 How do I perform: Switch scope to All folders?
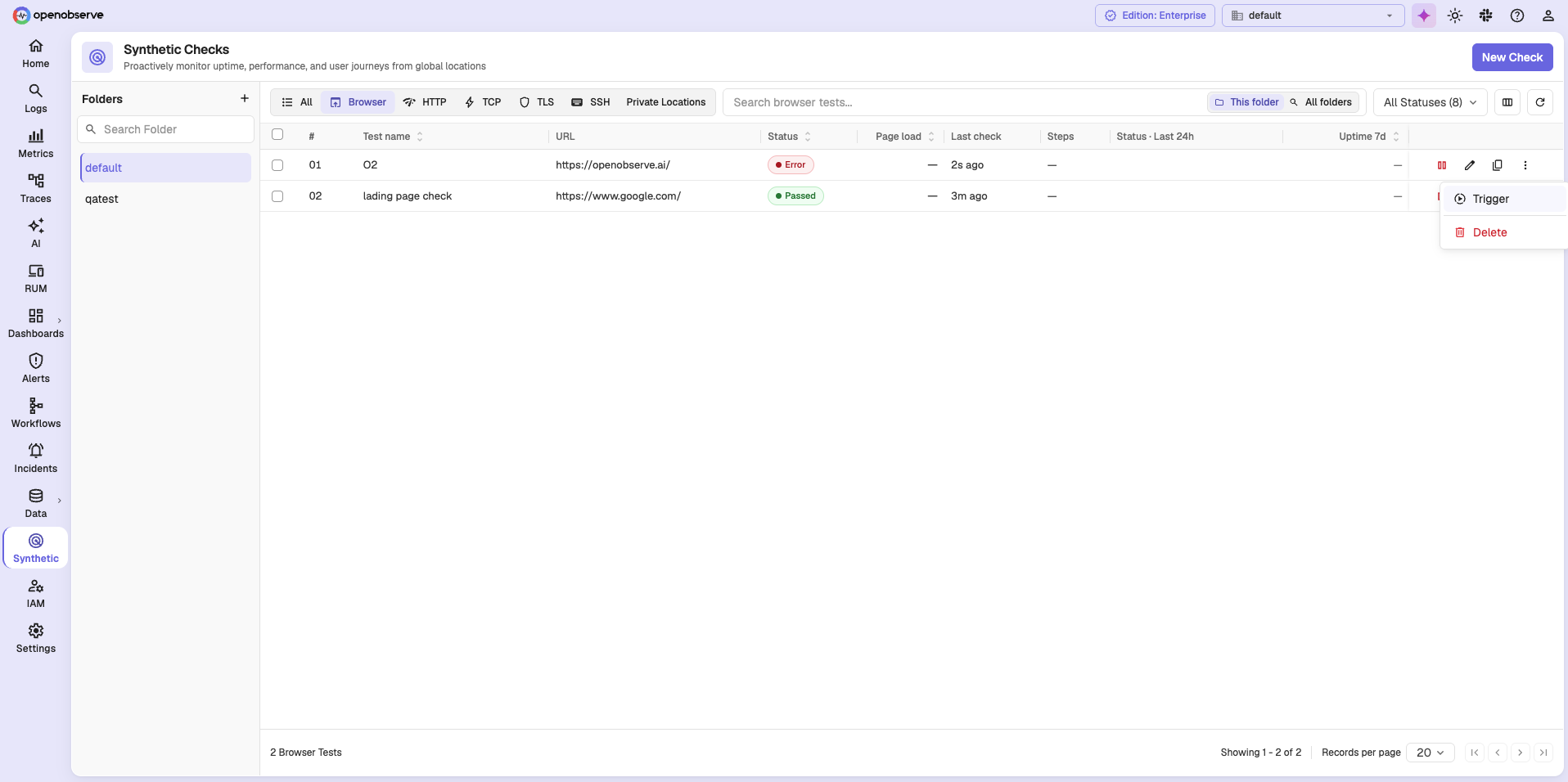1321,102
